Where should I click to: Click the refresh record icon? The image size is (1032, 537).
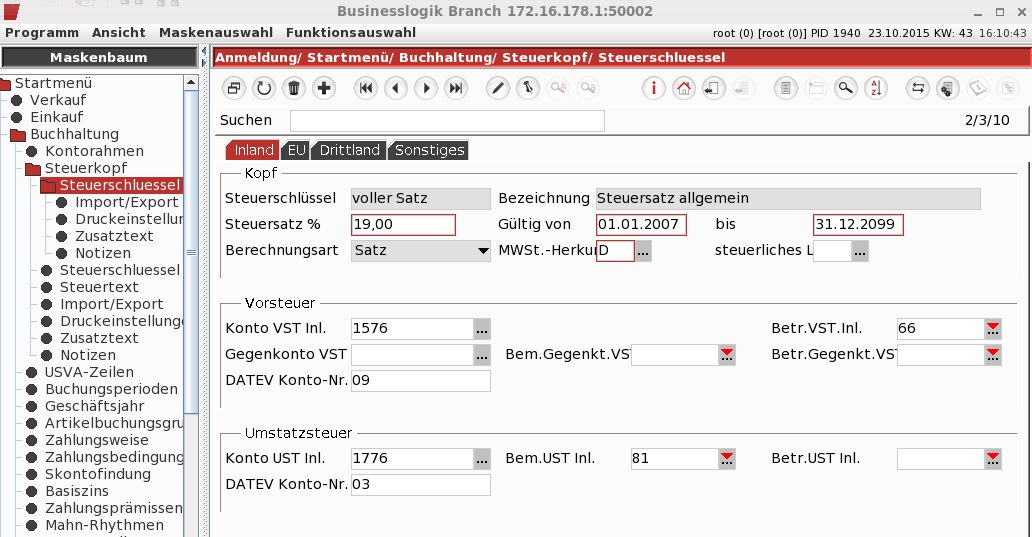tap(264, 88)
